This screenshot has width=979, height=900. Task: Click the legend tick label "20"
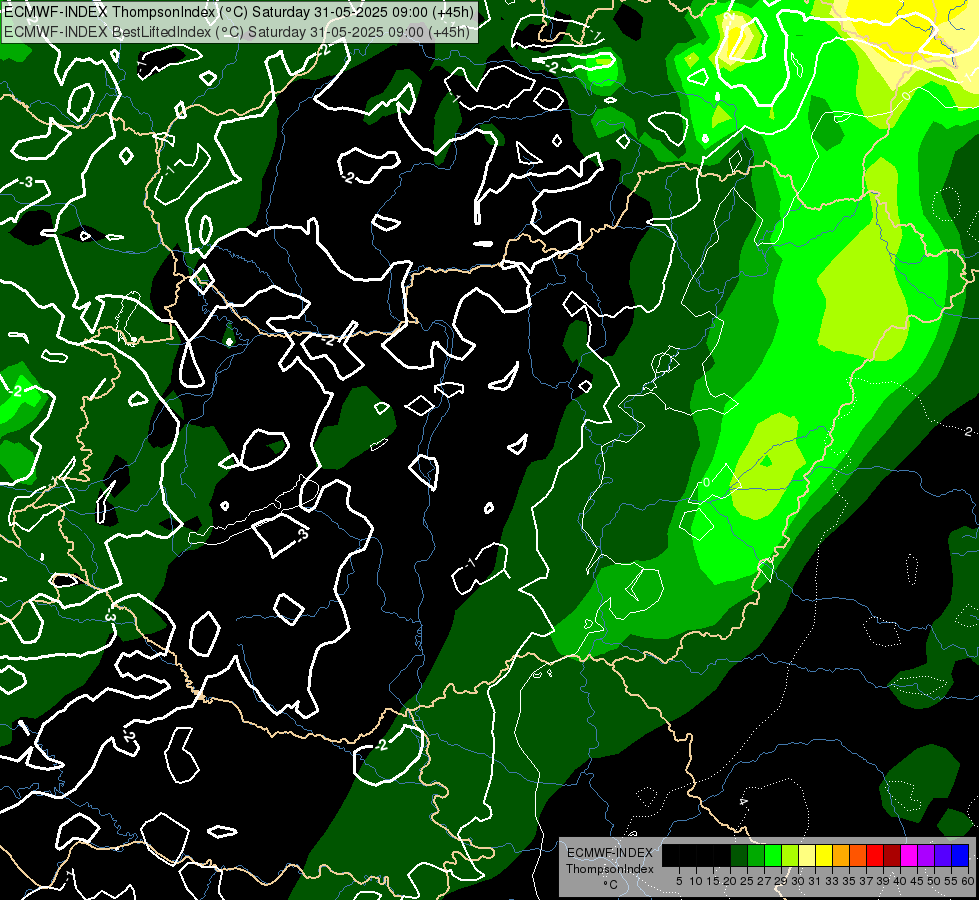(731, 881)
